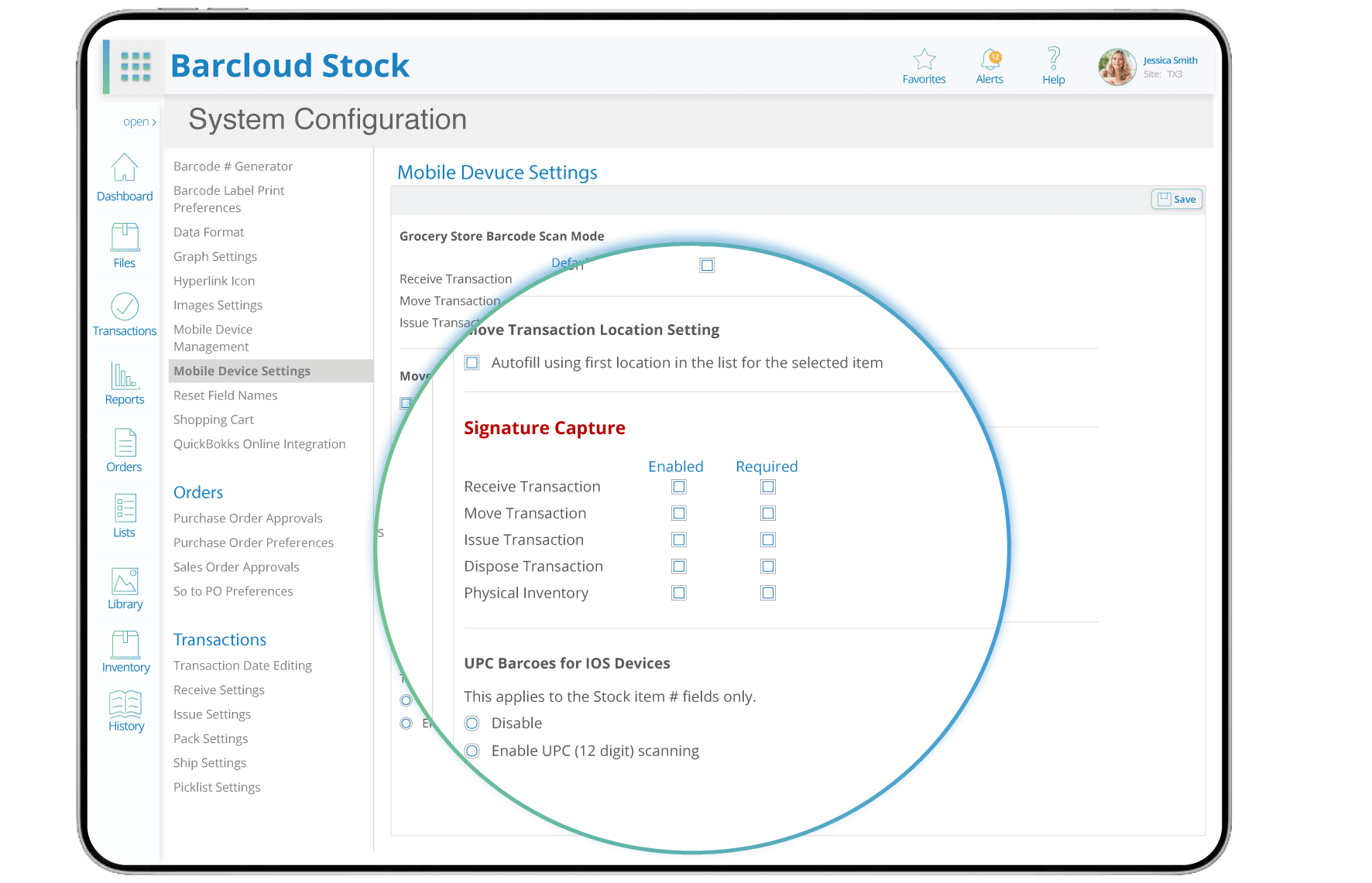Open Mobile Device Management

point(213,338)
